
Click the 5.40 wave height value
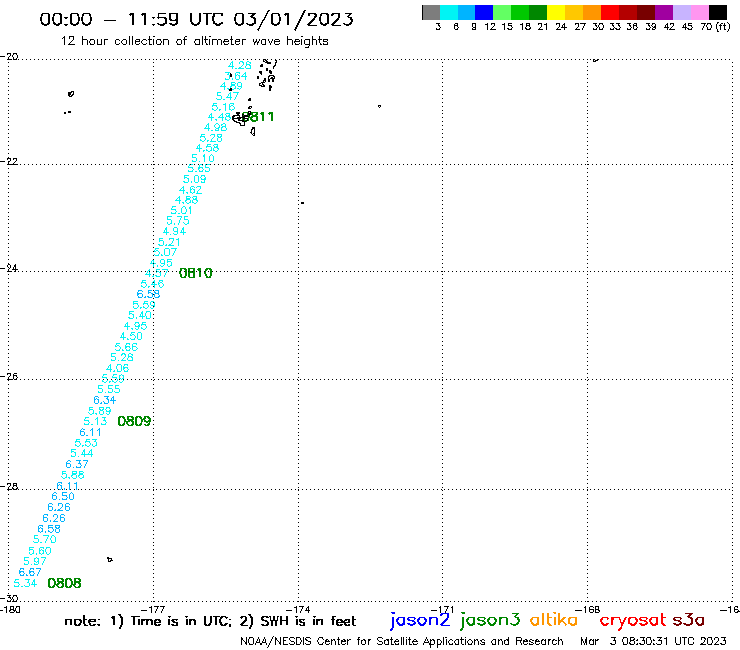tap(140, 315)
